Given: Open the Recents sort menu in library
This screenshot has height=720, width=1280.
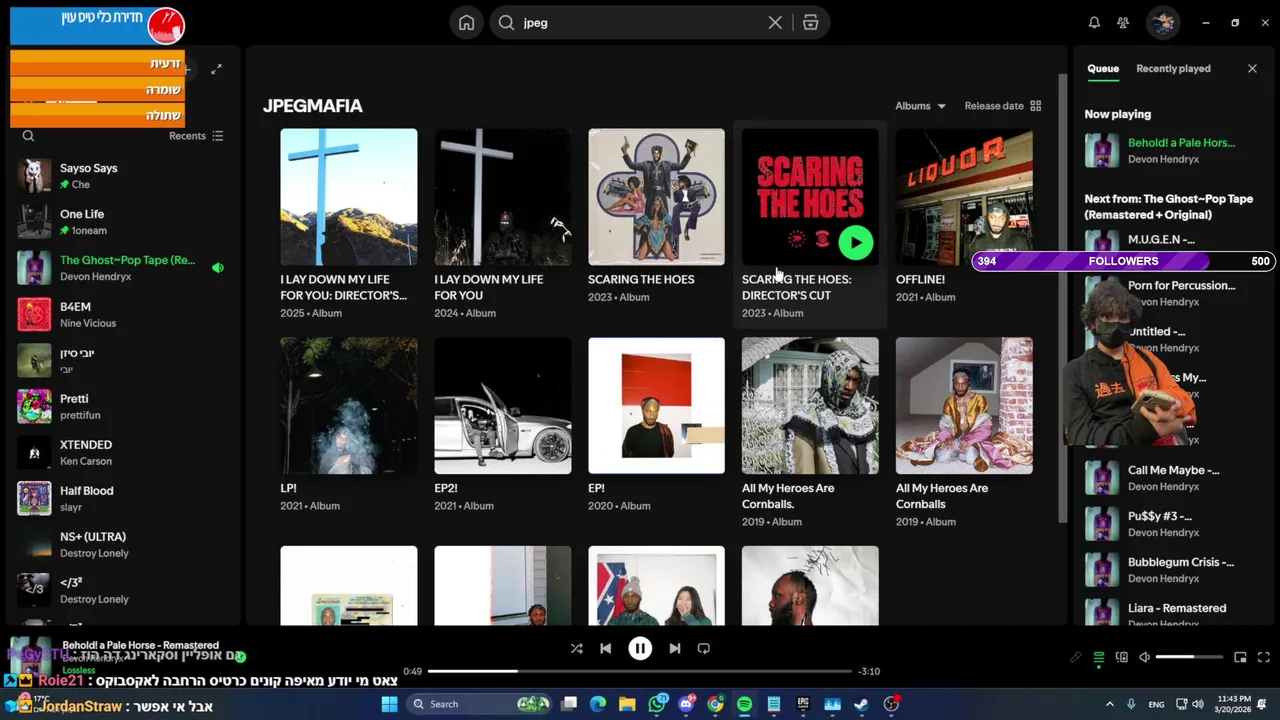Looking at the screenshot, I should [196, 136].
